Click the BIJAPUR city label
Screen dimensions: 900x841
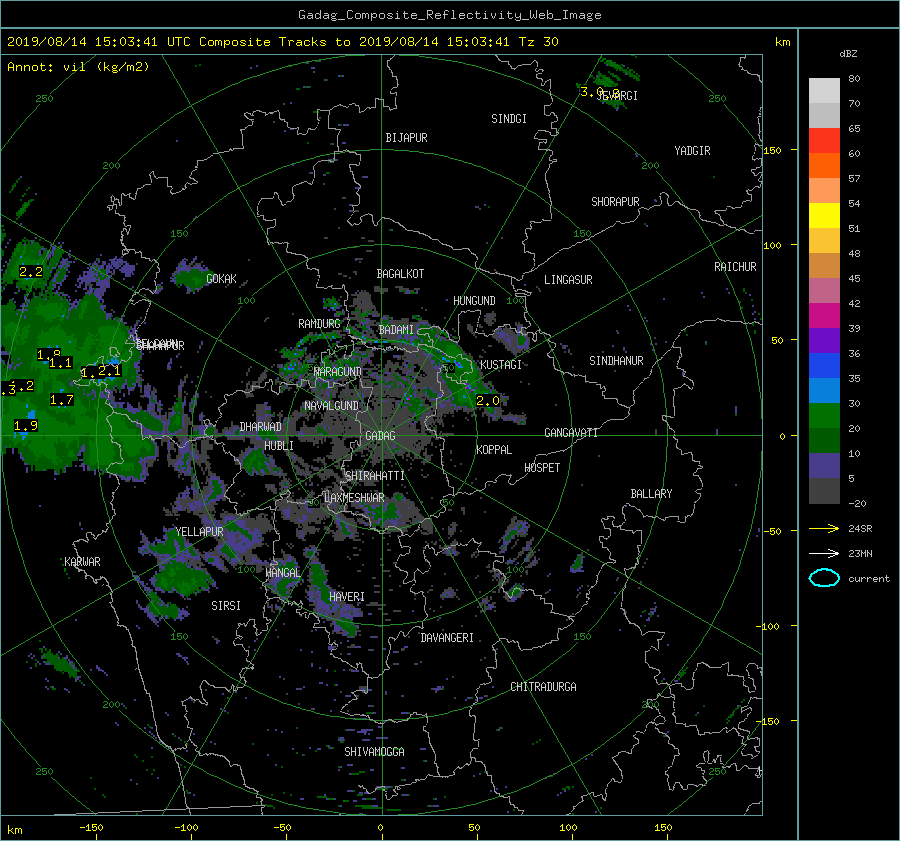[x=406, y=138]
